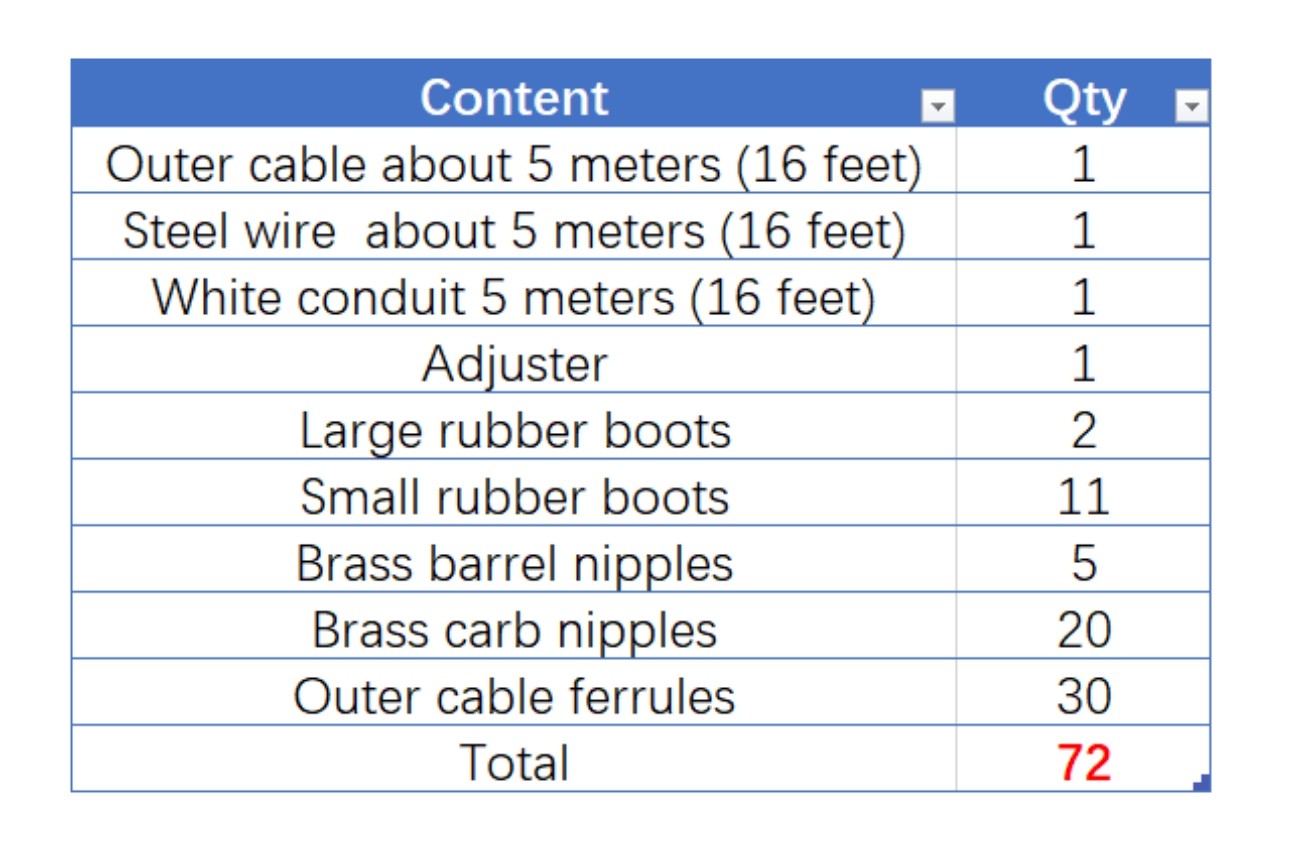
Task: Open the Content column filter dropdown
Action: [x=937, y=105]
